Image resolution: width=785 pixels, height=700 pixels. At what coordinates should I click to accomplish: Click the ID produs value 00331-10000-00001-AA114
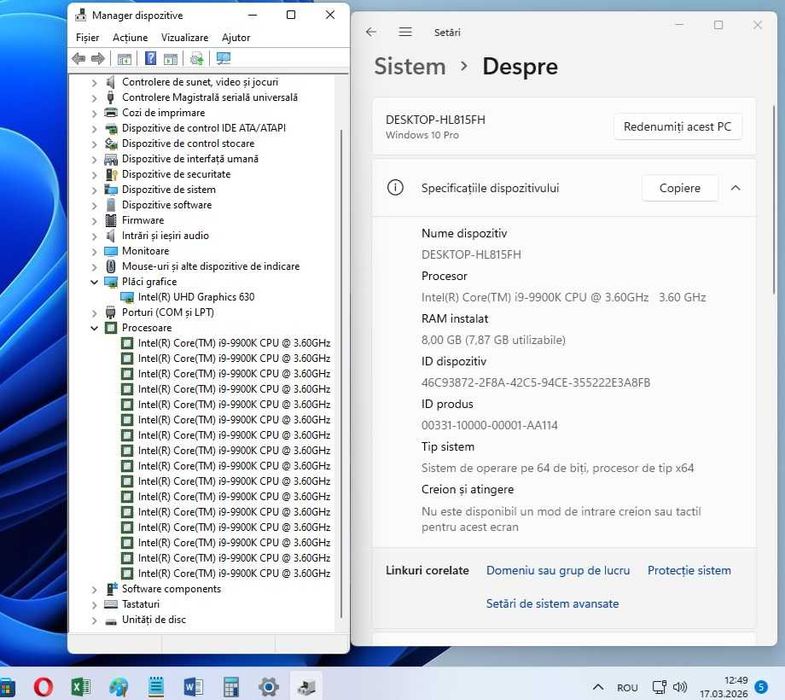[x=489, y=426]
